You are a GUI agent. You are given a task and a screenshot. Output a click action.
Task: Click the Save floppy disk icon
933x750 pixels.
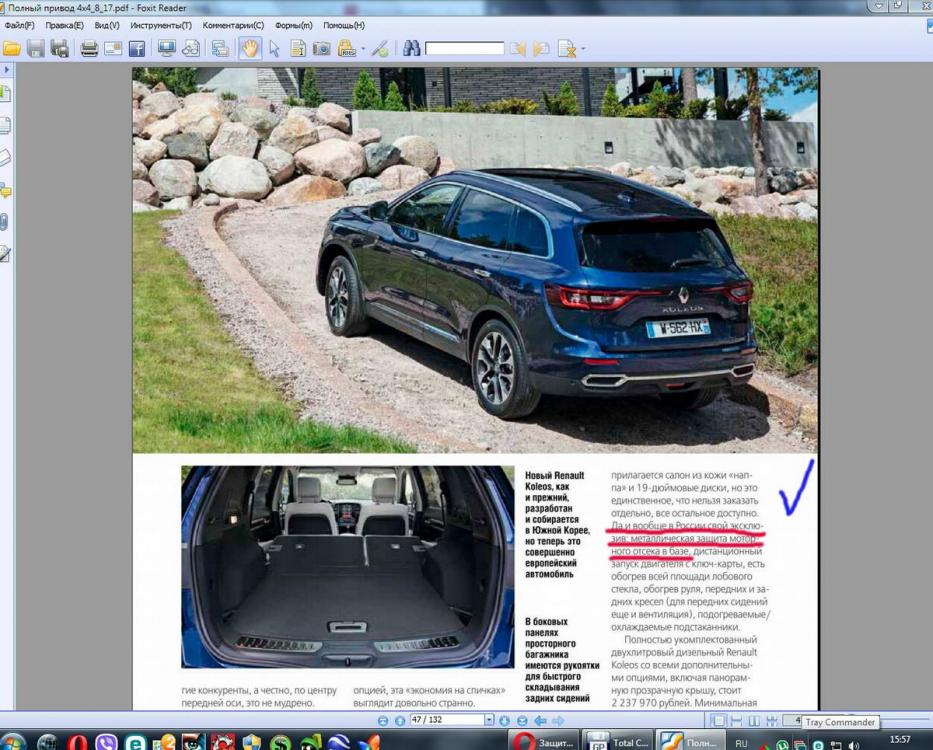[36, 49]
